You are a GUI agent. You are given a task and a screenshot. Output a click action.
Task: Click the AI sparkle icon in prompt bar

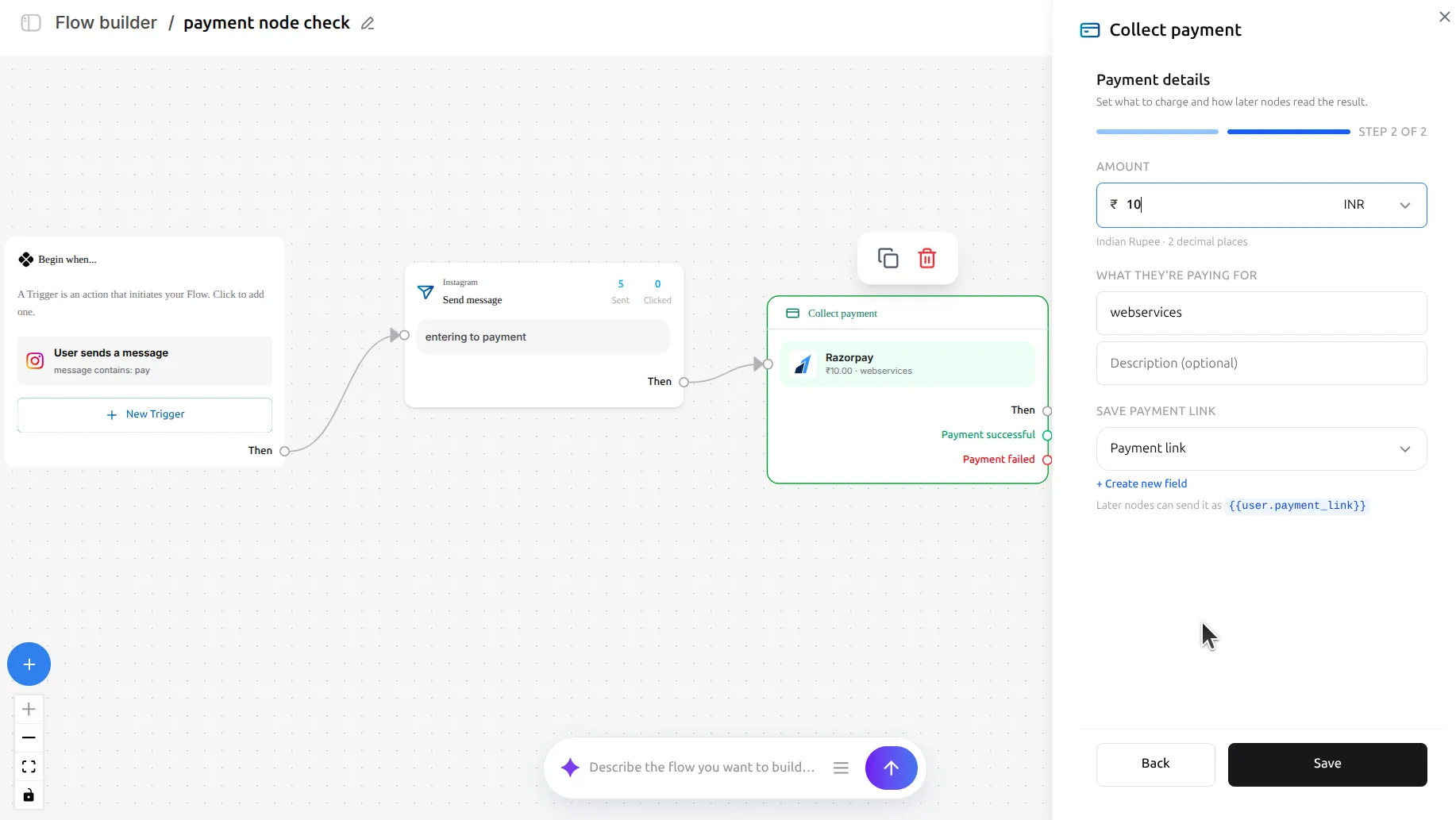[x=570, y=768]
